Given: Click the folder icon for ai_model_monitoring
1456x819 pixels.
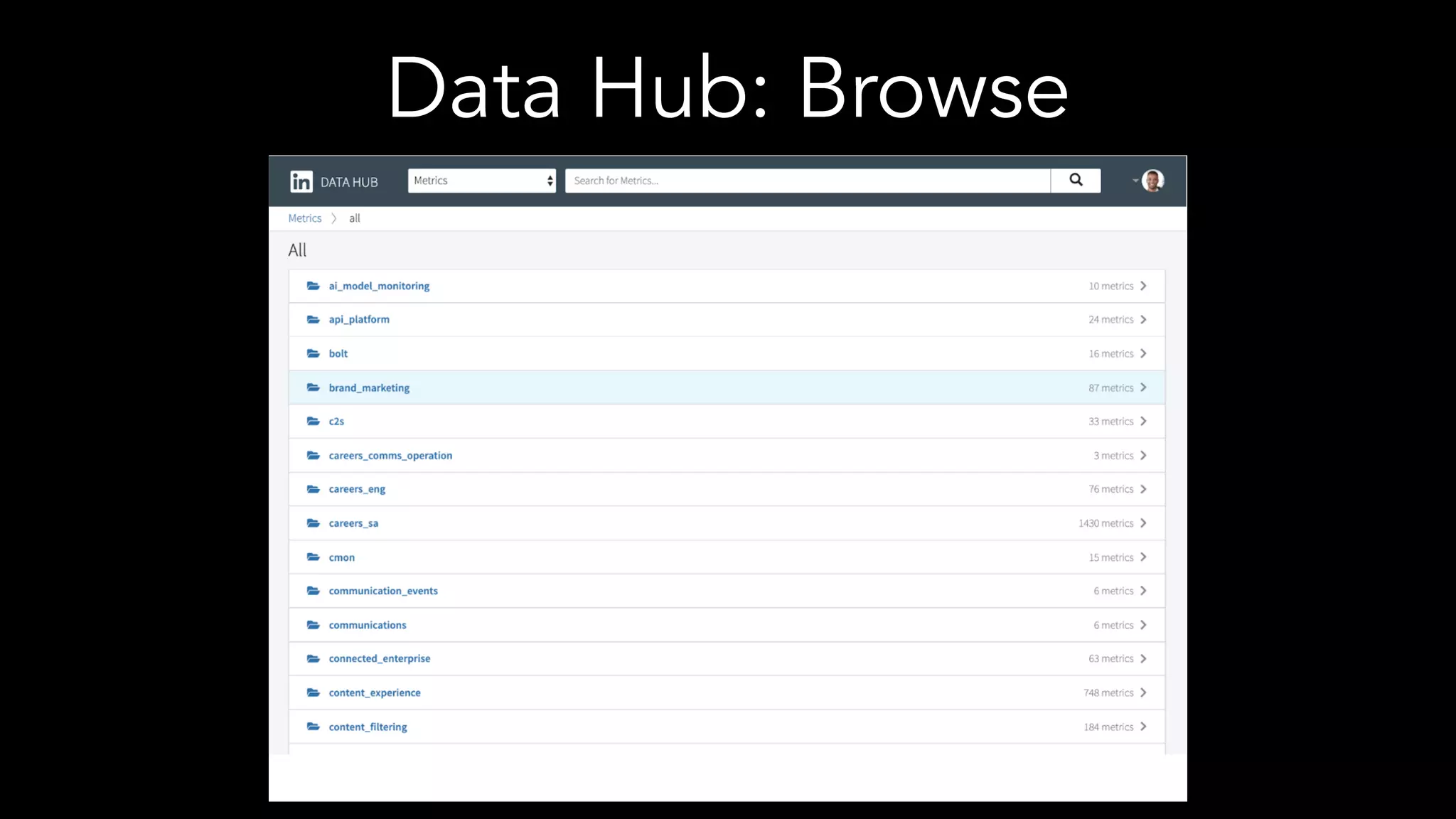Looking at the screenshot, I should (313, 286).
